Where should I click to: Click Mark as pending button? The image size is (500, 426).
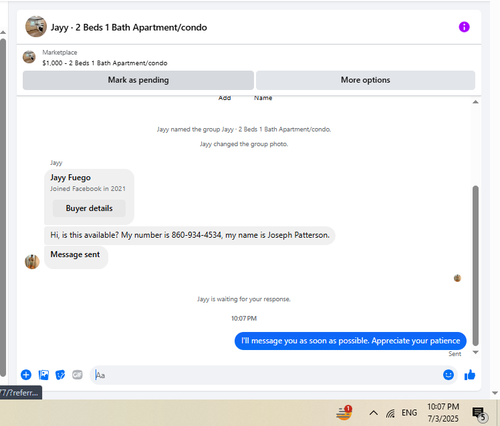click(x=138, y=80)
